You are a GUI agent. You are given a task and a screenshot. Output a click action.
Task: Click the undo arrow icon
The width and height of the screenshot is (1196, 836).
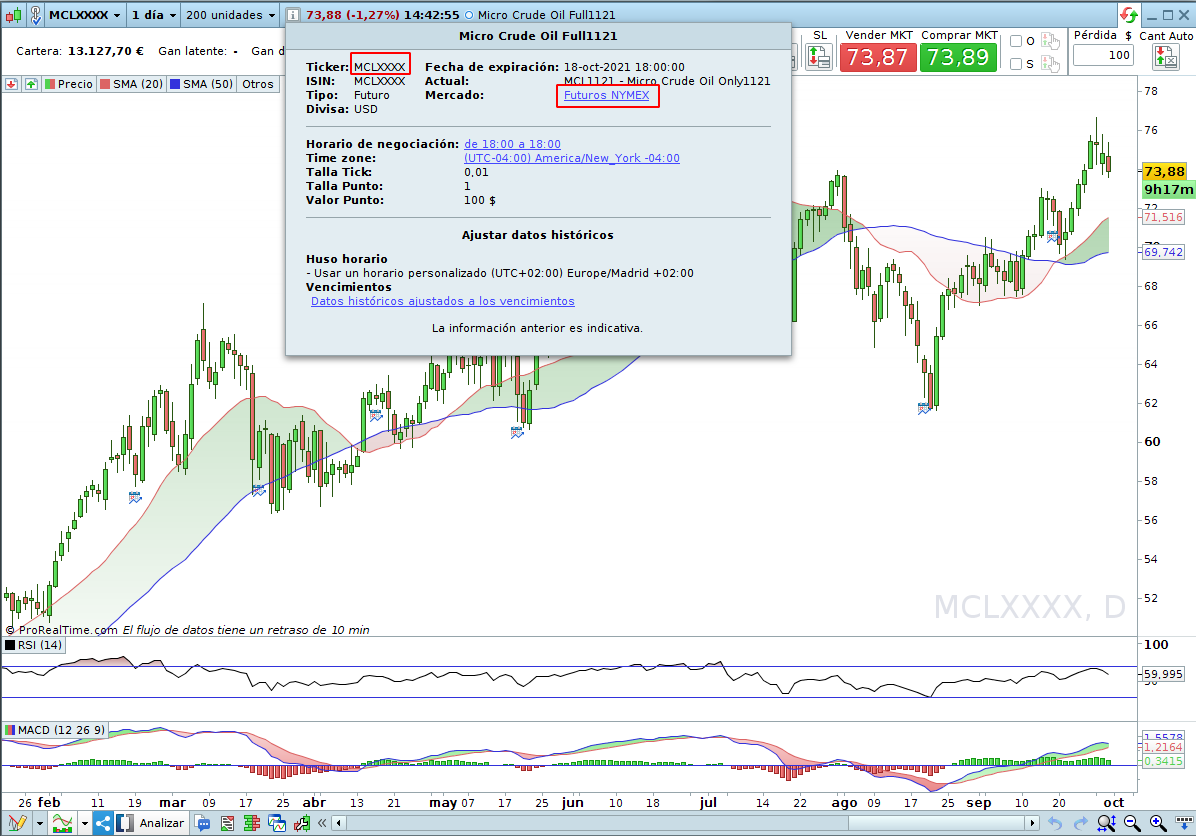pyautogui.click(x=1055, y=823)
